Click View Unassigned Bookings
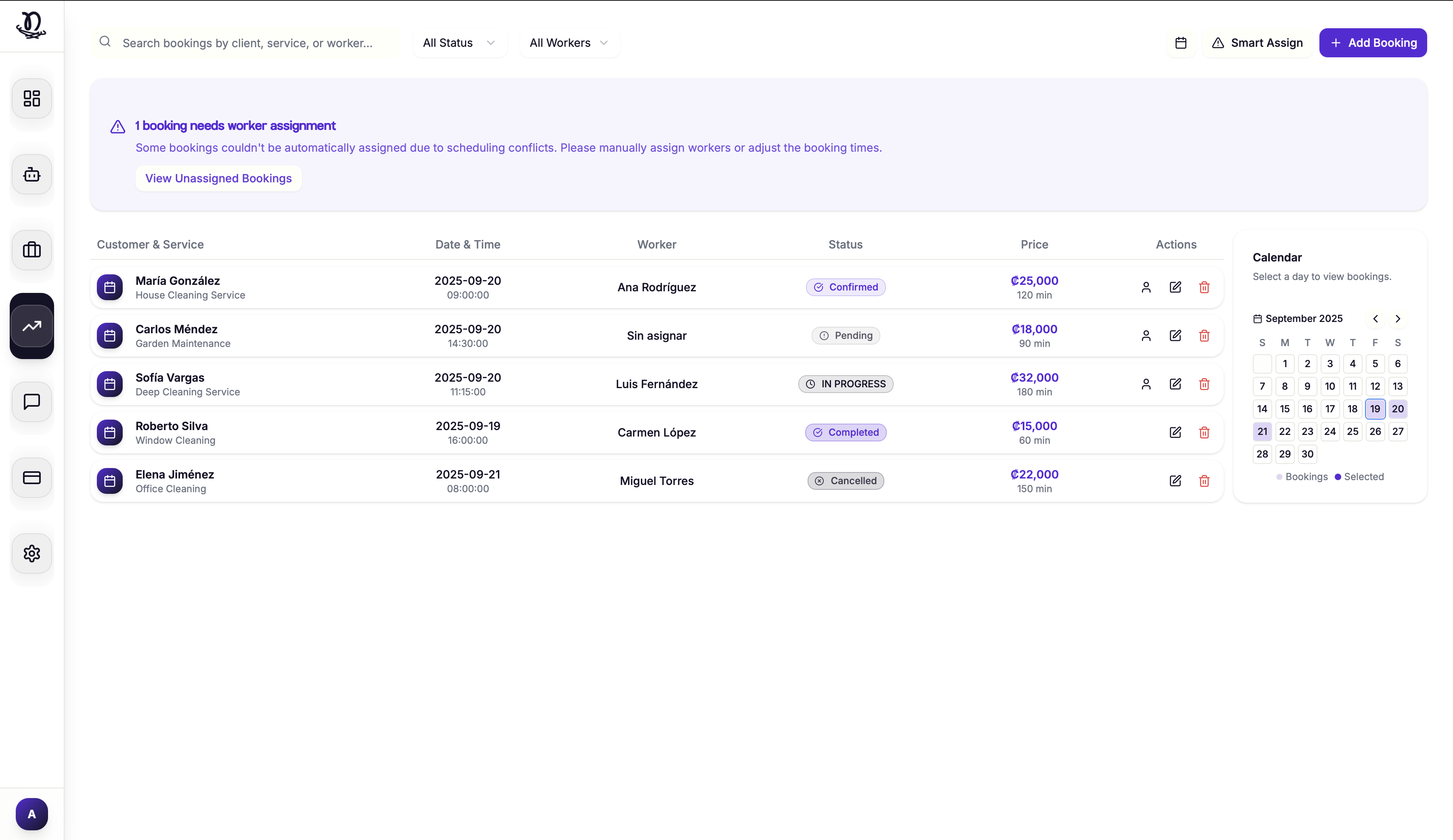The width and height of the screenshot is (1453, 840). [218, 178]
